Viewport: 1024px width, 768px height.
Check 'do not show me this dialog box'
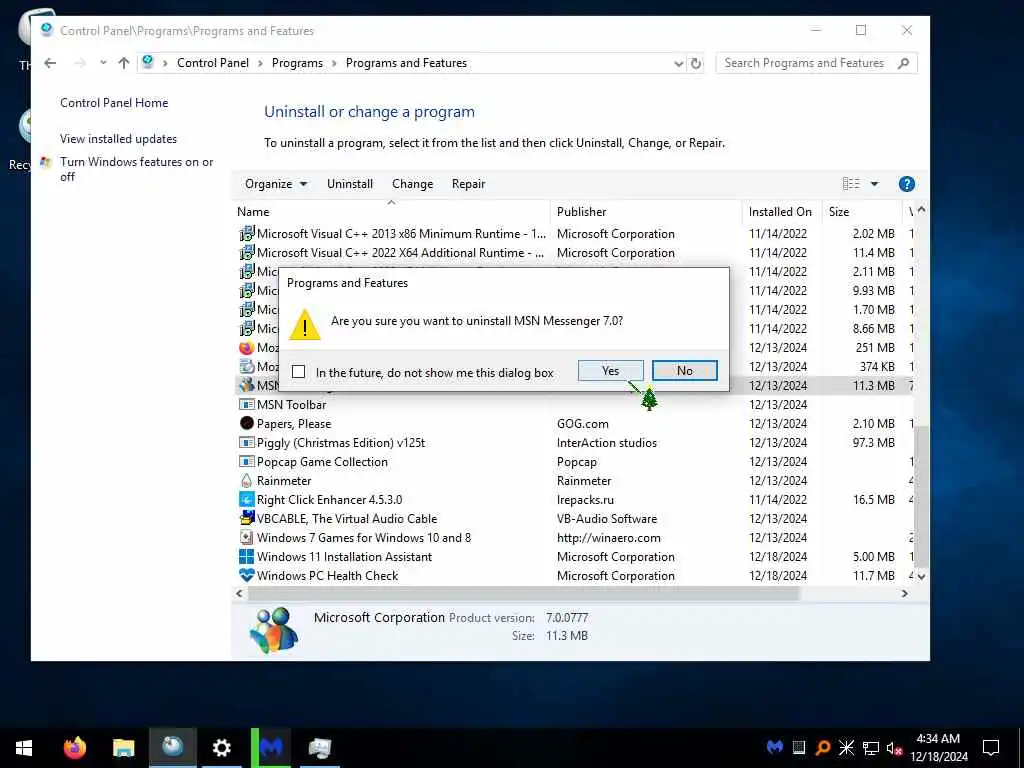pyautogui.click(x=298, y=372)
